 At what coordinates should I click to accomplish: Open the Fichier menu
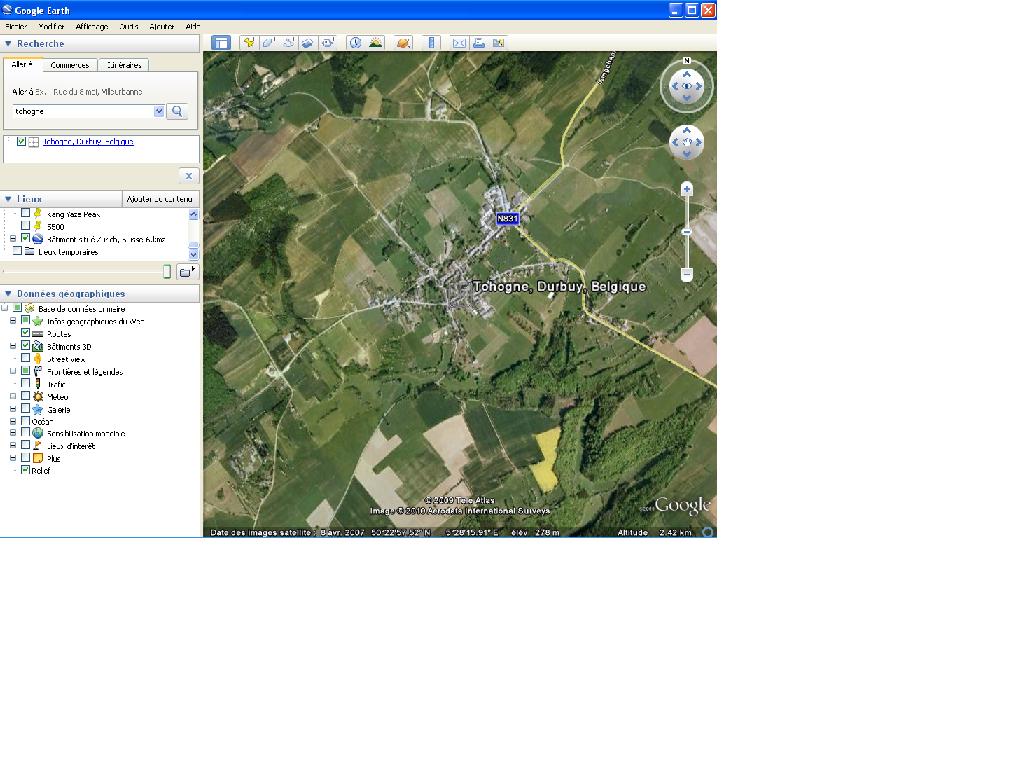point(16,27)
